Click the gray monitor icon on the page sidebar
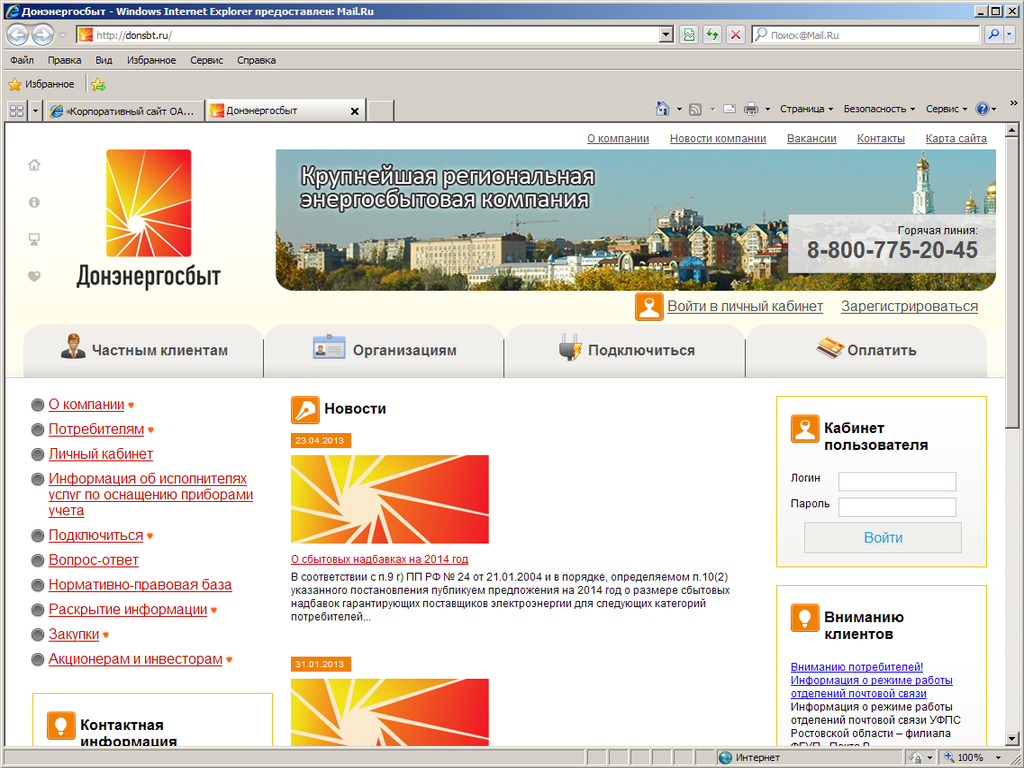The width and height of the screenshot is (1024, 768). [34, 240]
